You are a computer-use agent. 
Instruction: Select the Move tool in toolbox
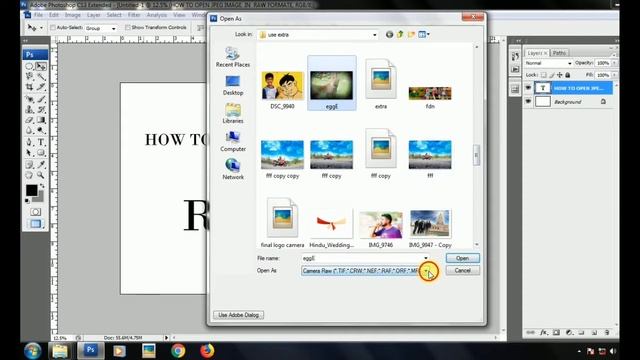click(41, 66)
